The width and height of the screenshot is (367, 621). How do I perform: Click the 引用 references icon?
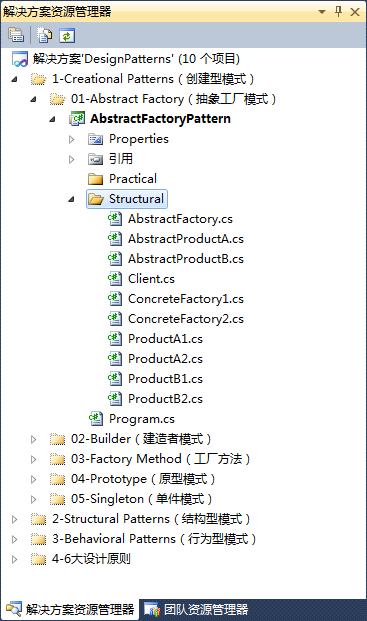point(95,159)
